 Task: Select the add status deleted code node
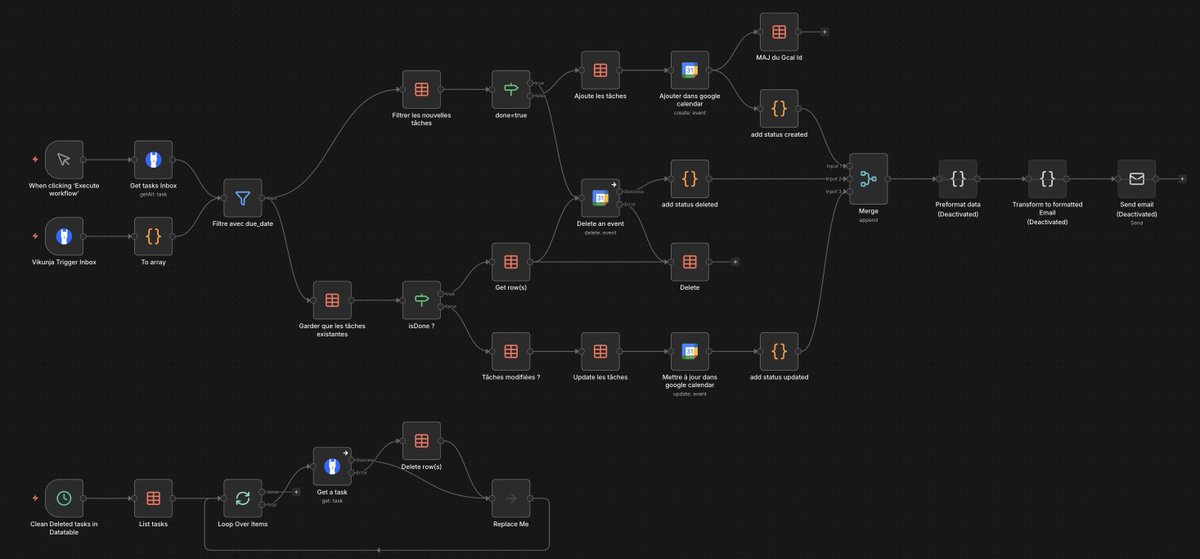(x=690, y=179)
